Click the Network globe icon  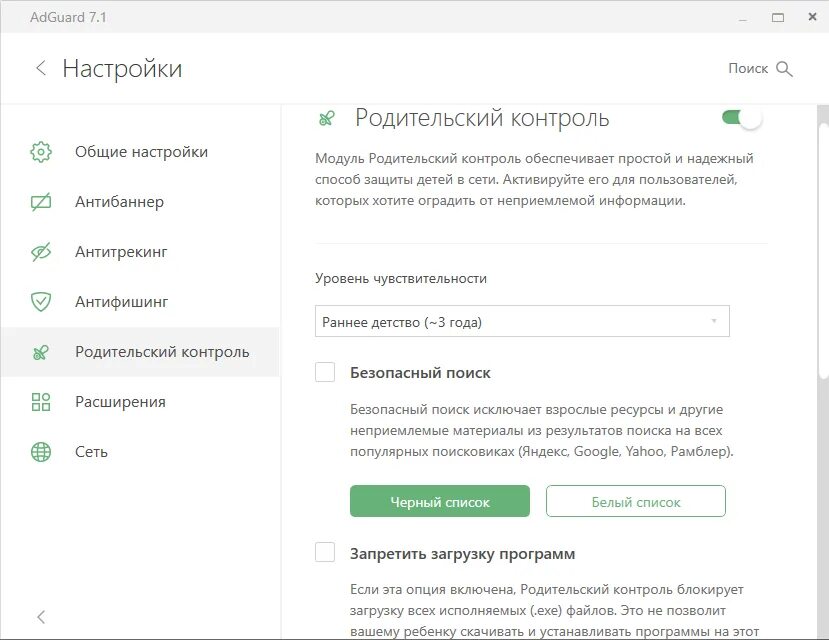41,452
